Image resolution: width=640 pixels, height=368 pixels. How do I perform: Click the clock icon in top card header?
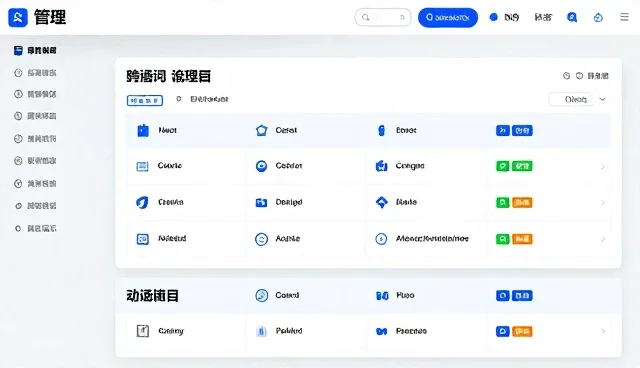[567, 76]
